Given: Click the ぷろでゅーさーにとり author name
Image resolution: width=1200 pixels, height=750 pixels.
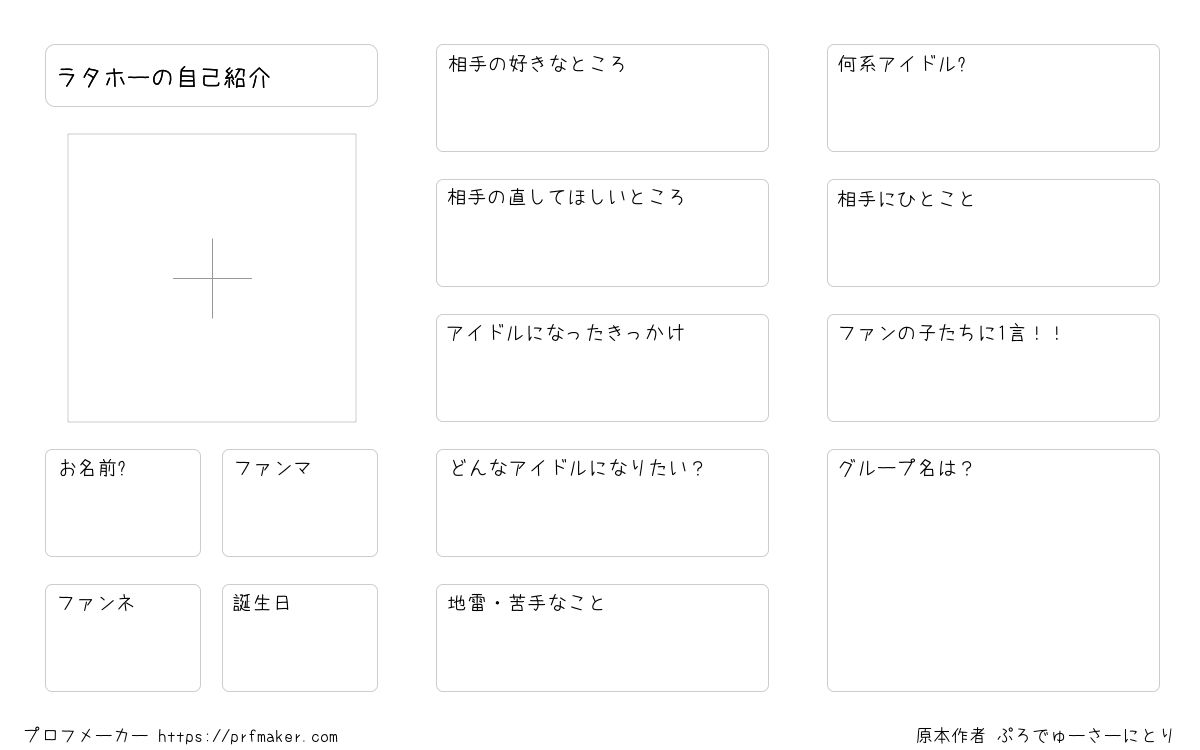Looking at the screenshot, I should (1086, 736).
